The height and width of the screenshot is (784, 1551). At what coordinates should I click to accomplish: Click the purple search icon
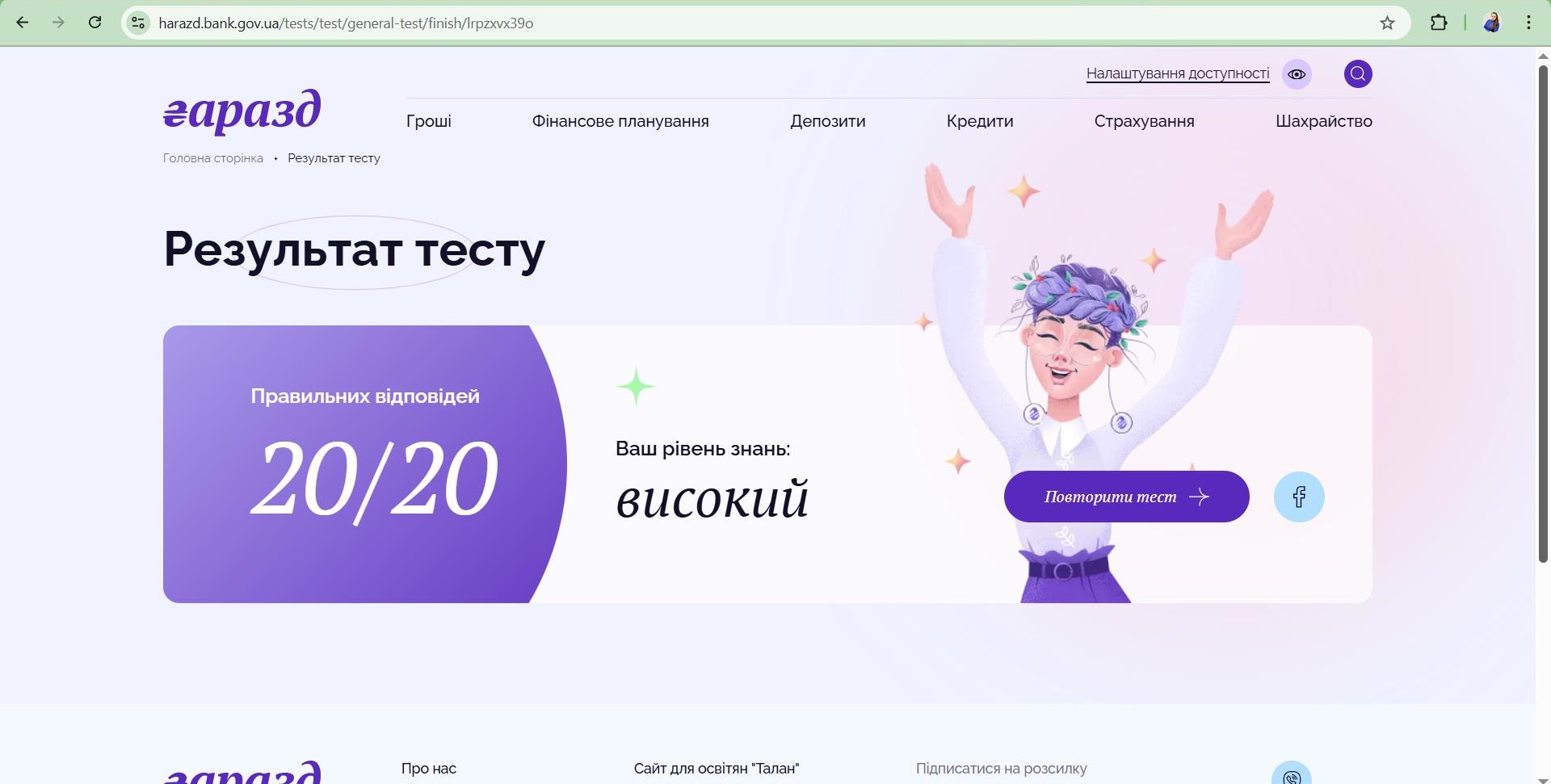[x=1358, y=73]
